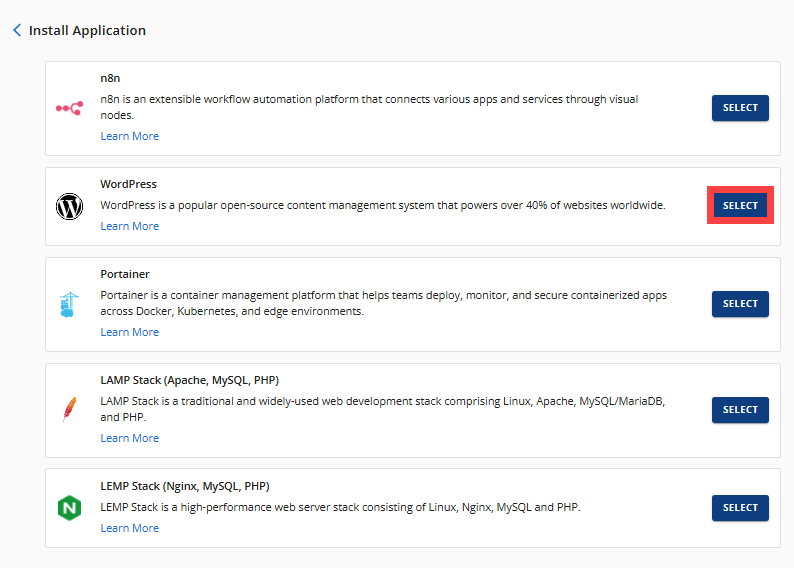Click the WordPress logo icon
Image resolution: width=794 pixels, height=568 pixels.
coord(69,207)
